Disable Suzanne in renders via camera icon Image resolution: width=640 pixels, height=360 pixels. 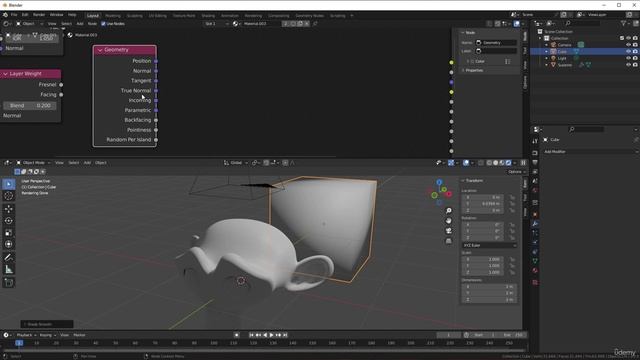[635, 64]
